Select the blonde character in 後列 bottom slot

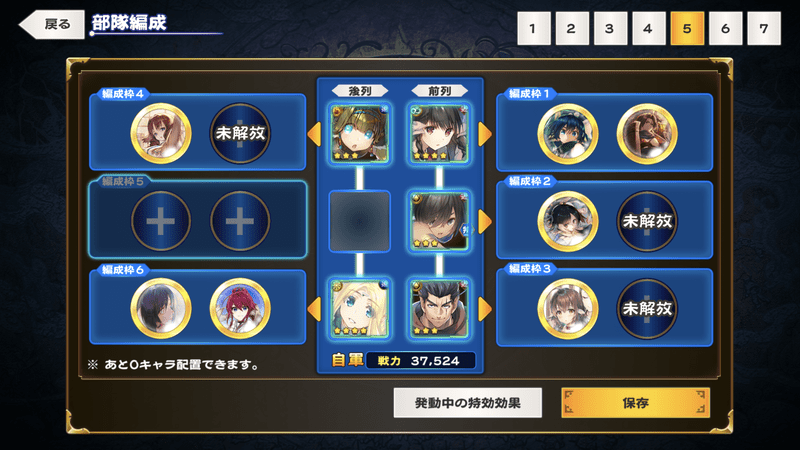(360, 308)
